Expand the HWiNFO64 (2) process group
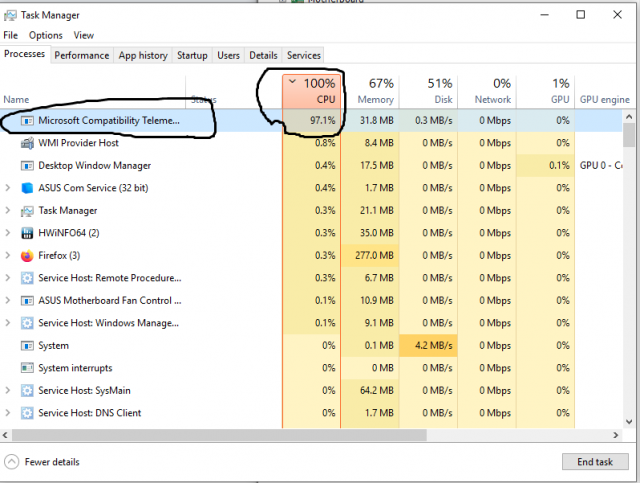 tap(9, 233)
